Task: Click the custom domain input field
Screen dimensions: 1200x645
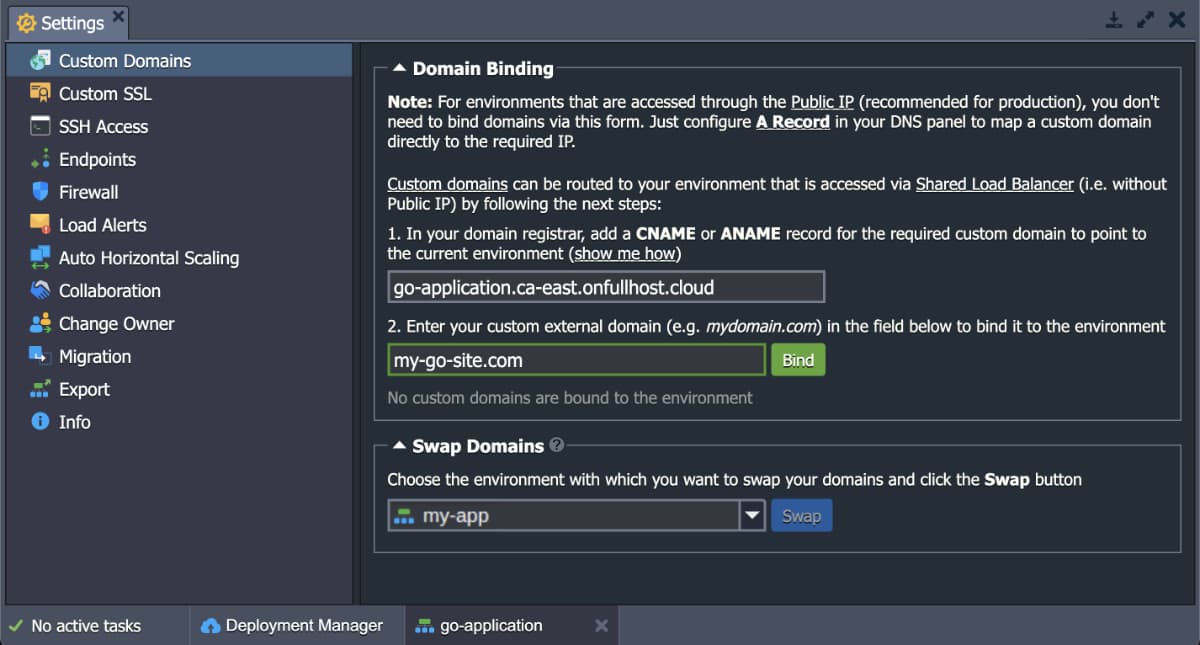Action: pyautogui.click(x=576, y=360)
